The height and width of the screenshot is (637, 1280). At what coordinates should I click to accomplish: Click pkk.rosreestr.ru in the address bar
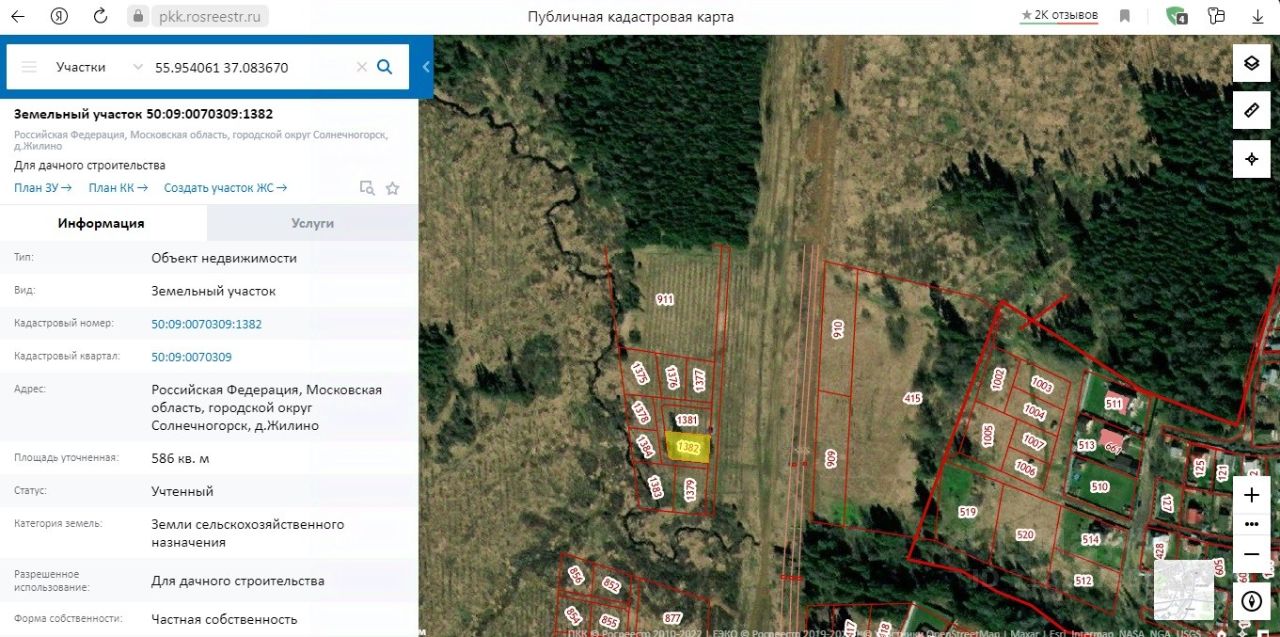pos(209,17)
